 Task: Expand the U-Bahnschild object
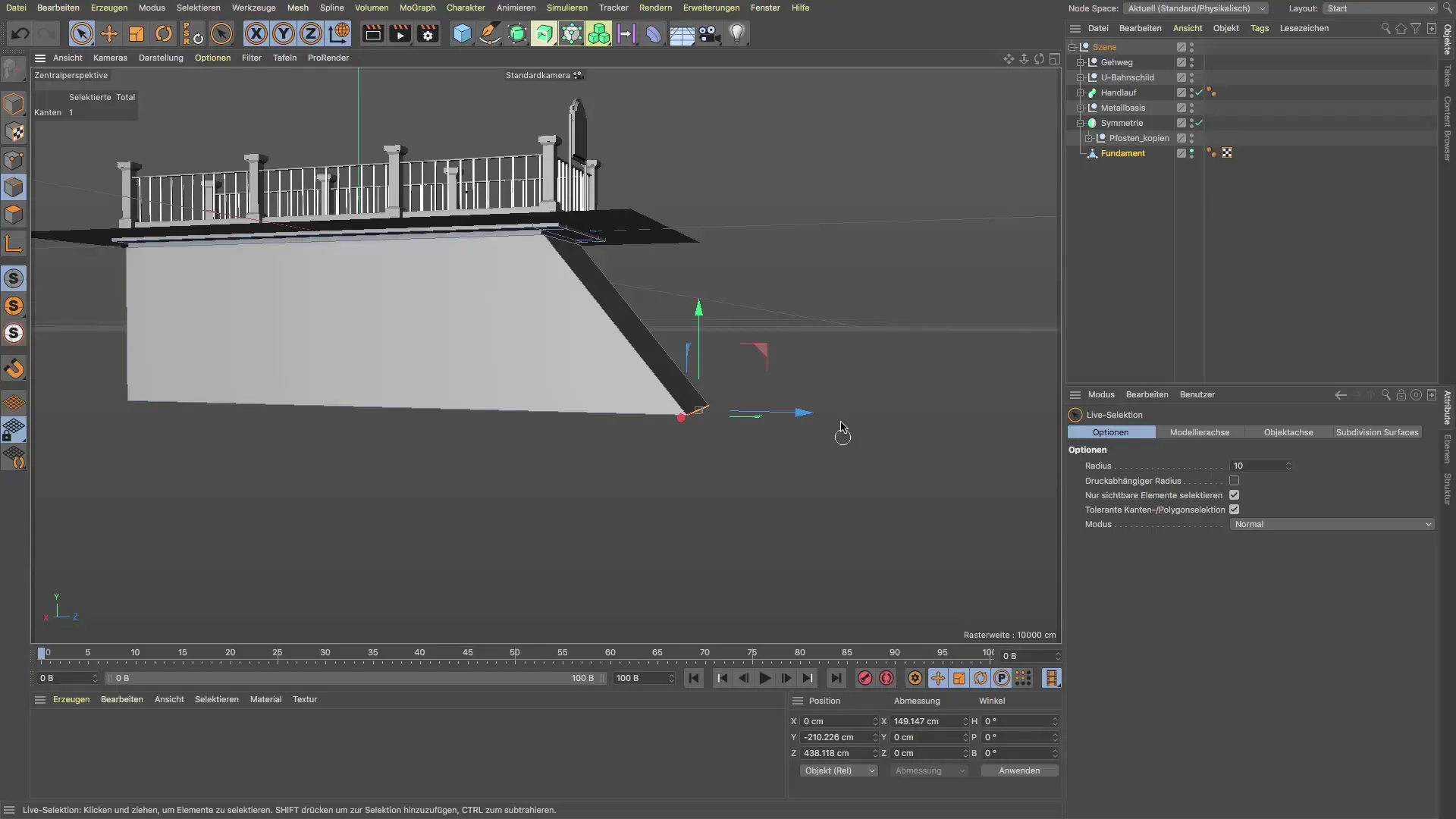tap(1081, 77)
